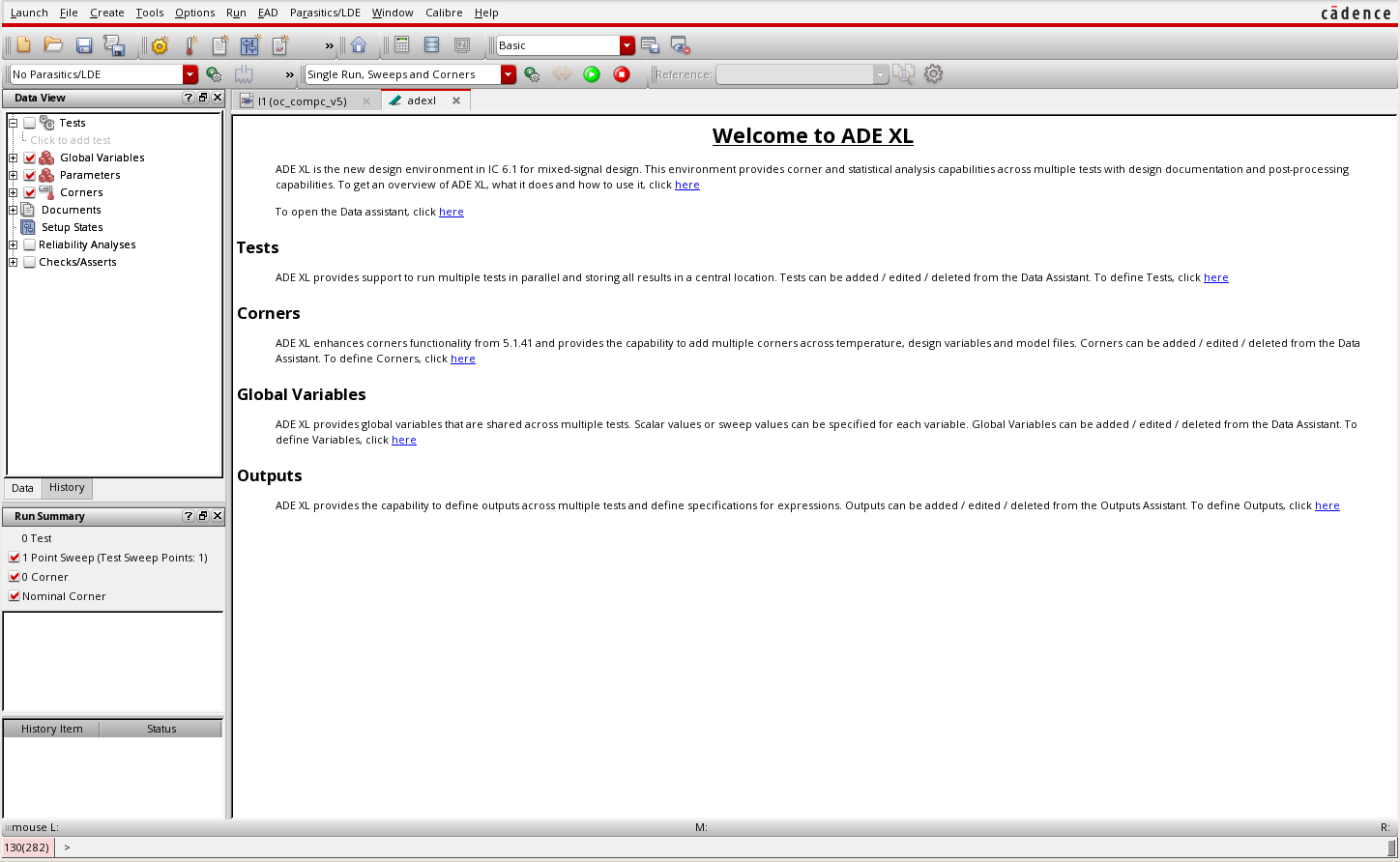Toggle the Global Variables checkbox
Viewport: 1400px width, 862px height.
[x=29, y=158]
